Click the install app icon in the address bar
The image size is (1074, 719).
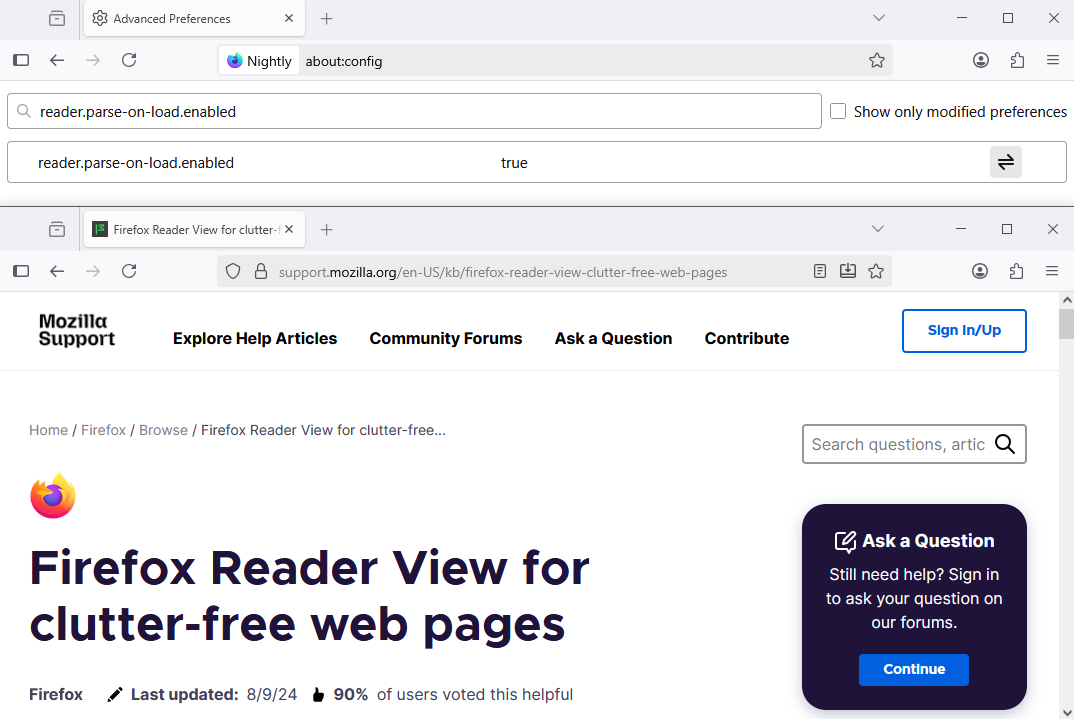point(848,271)
